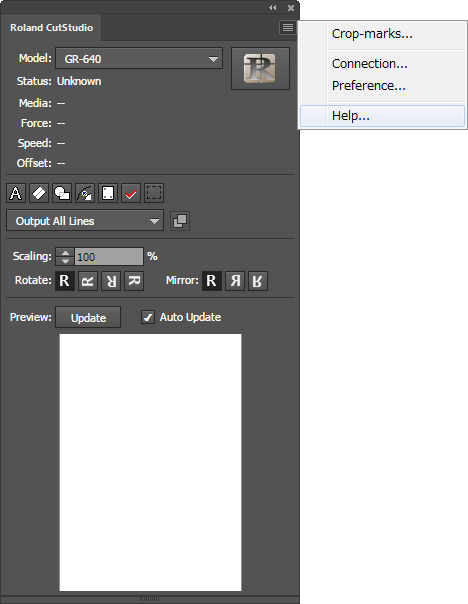Select the upside-down R rotate option
Image resolution: width=468 pixels, height=604 pixels.
(111, 281)
